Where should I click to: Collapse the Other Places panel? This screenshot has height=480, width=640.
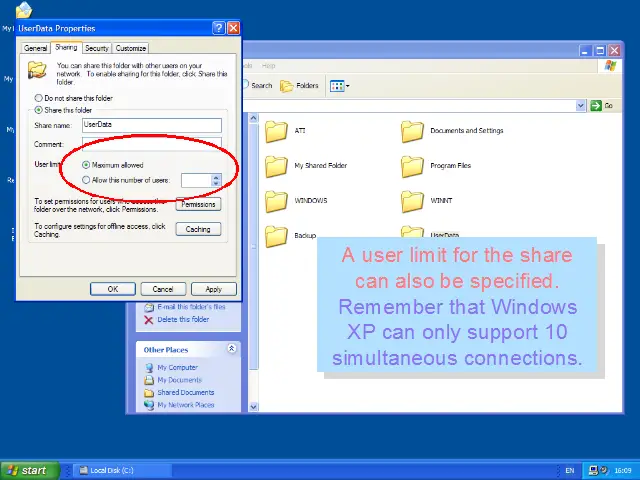pos(231,348)
